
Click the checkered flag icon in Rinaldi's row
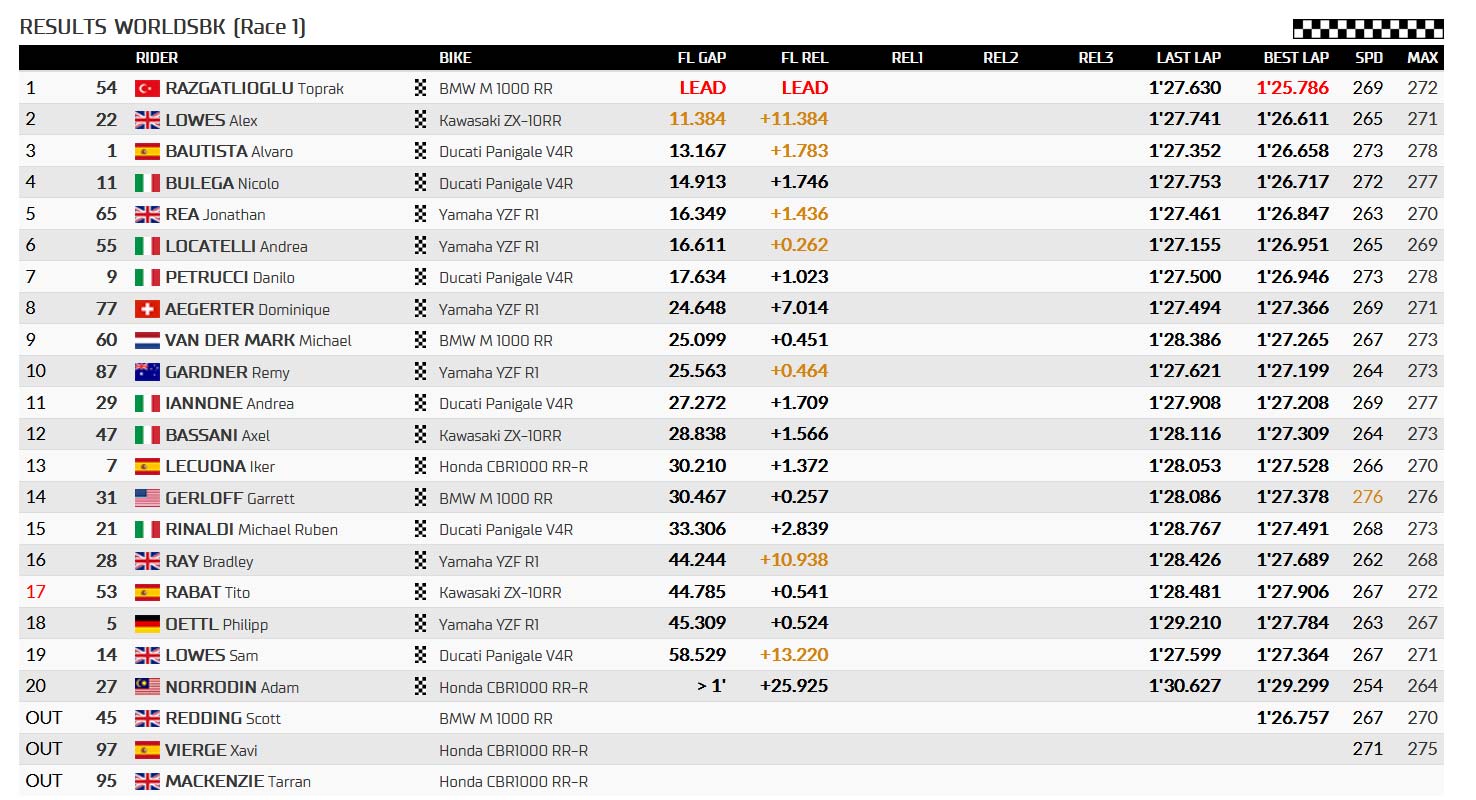(x=420, y=529)
